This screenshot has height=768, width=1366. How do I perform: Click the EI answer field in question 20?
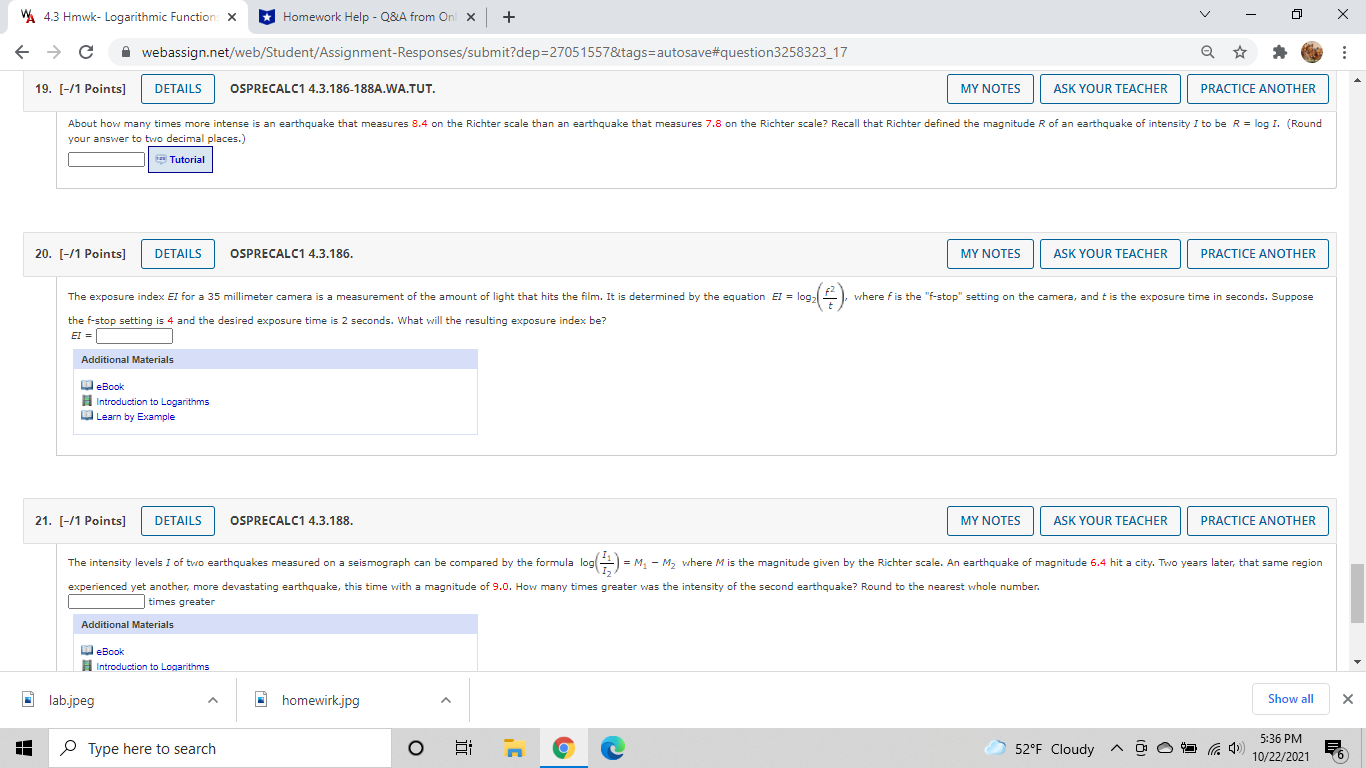133,335
